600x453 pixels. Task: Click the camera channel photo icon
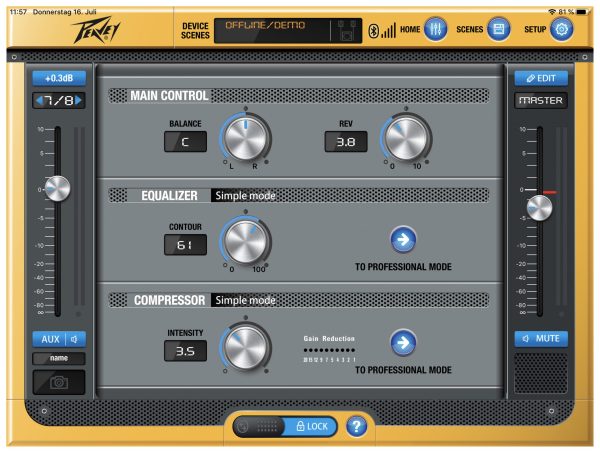[x=59, y=382]
